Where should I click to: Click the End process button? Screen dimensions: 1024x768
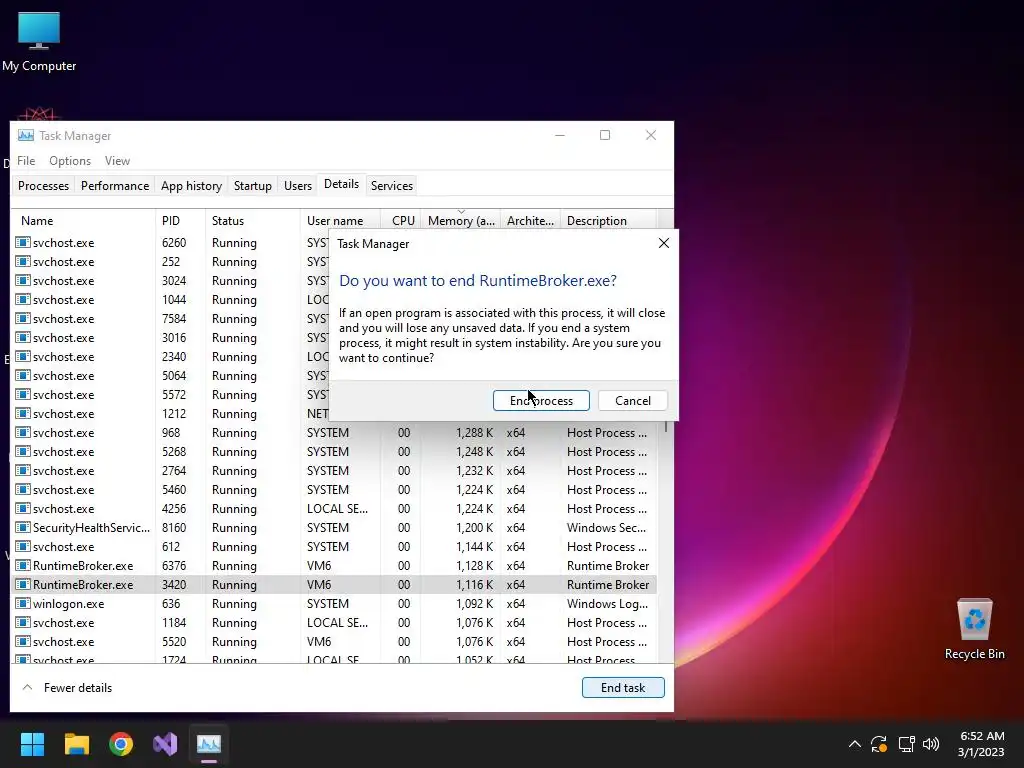point(541,400)
